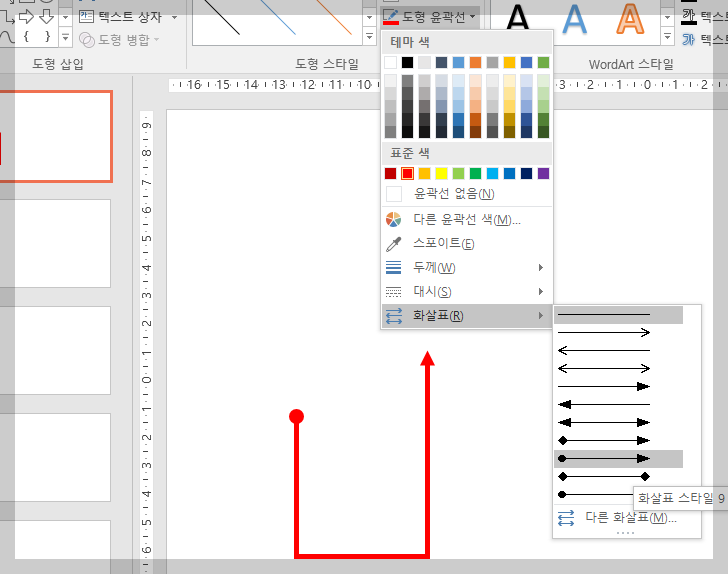Apply the blue WordArt A style
Viewport: 728px width, 574px height.
(574, 19)
